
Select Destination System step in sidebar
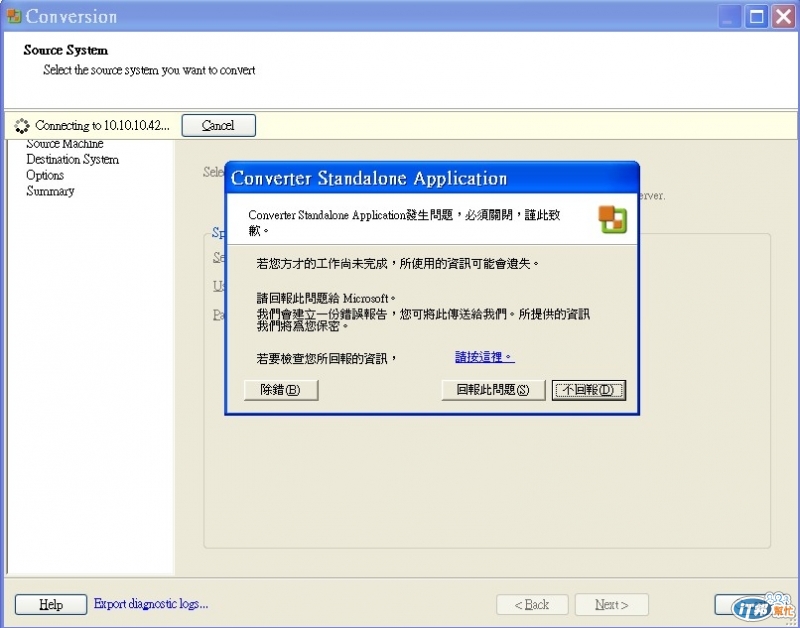pyautogui.click(x=72, y=160)
